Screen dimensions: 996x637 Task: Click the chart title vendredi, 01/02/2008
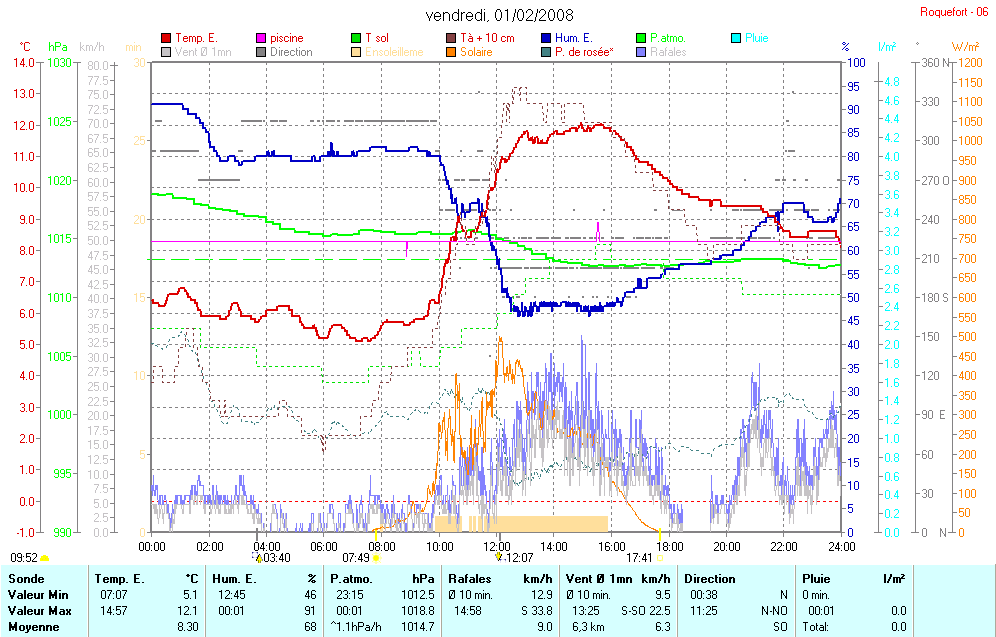499,15
